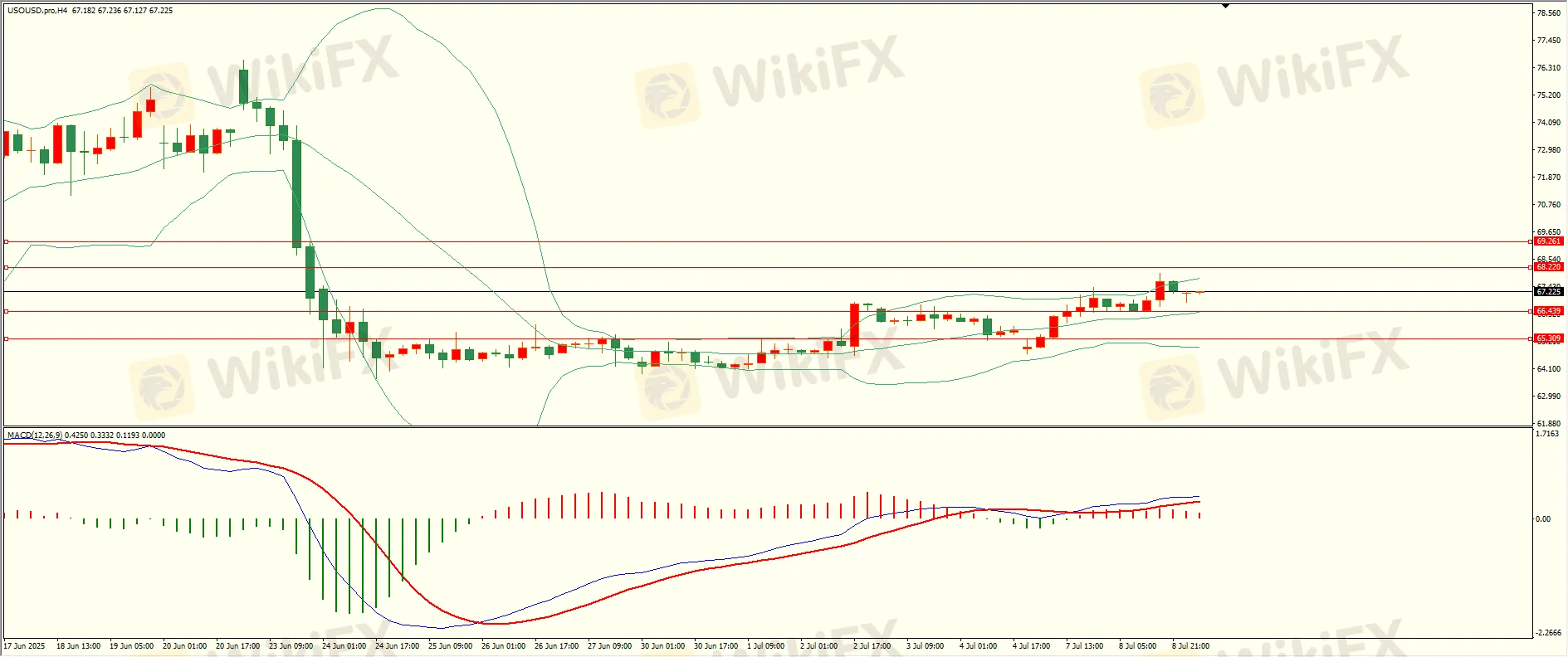1568x657 pixels.
Task: Click the 8 Jul 21:00 time label
Action: click(1190, 646)
